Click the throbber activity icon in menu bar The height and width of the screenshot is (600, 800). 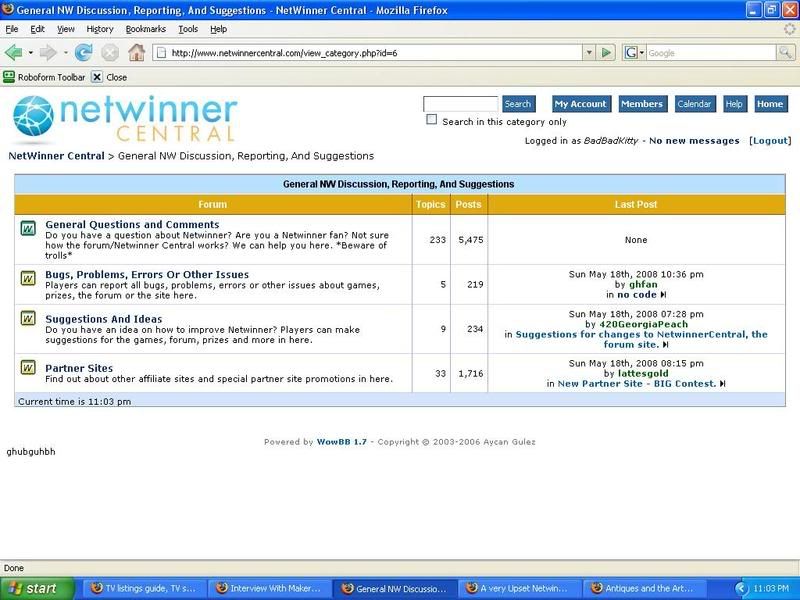pyautogui.click(x=790, y=29)
